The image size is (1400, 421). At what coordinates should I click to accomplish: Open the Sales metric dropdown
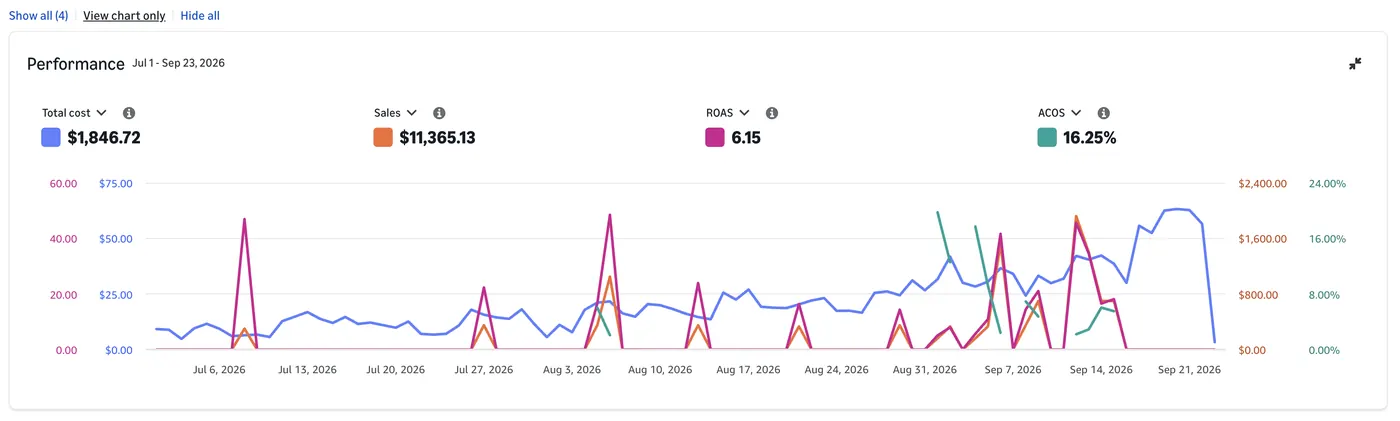point(395,114)
